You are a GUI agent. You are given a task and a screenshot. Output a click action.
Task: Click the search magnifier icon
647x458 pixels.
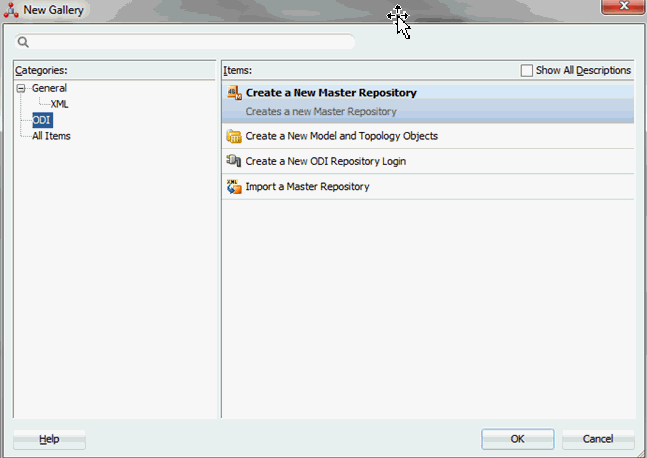(x=24, y=42)
